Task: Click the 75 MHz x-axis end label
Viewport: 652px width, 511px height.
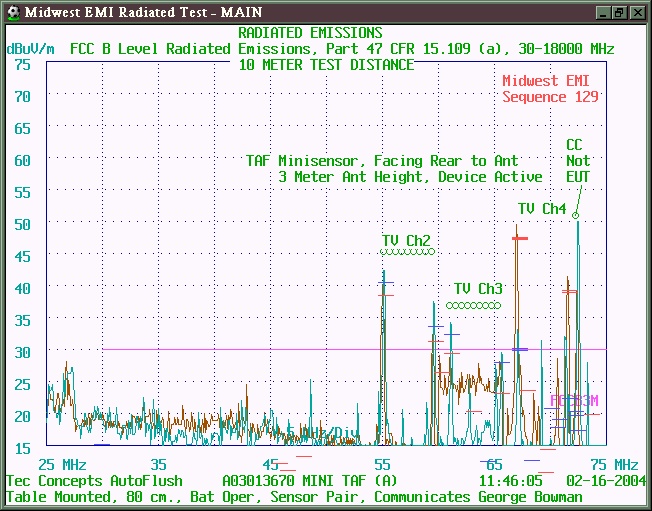Action: [613, 465]
